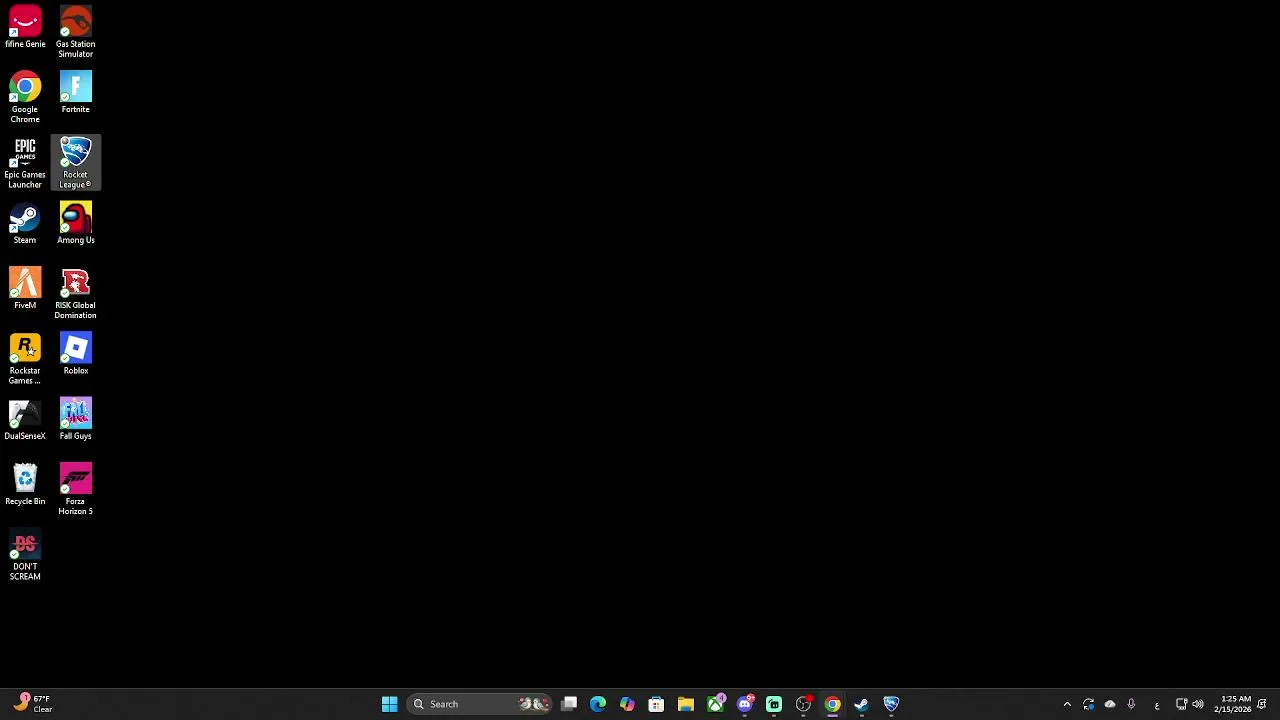Select the Fall Guys desktop icon

[75, 420]
